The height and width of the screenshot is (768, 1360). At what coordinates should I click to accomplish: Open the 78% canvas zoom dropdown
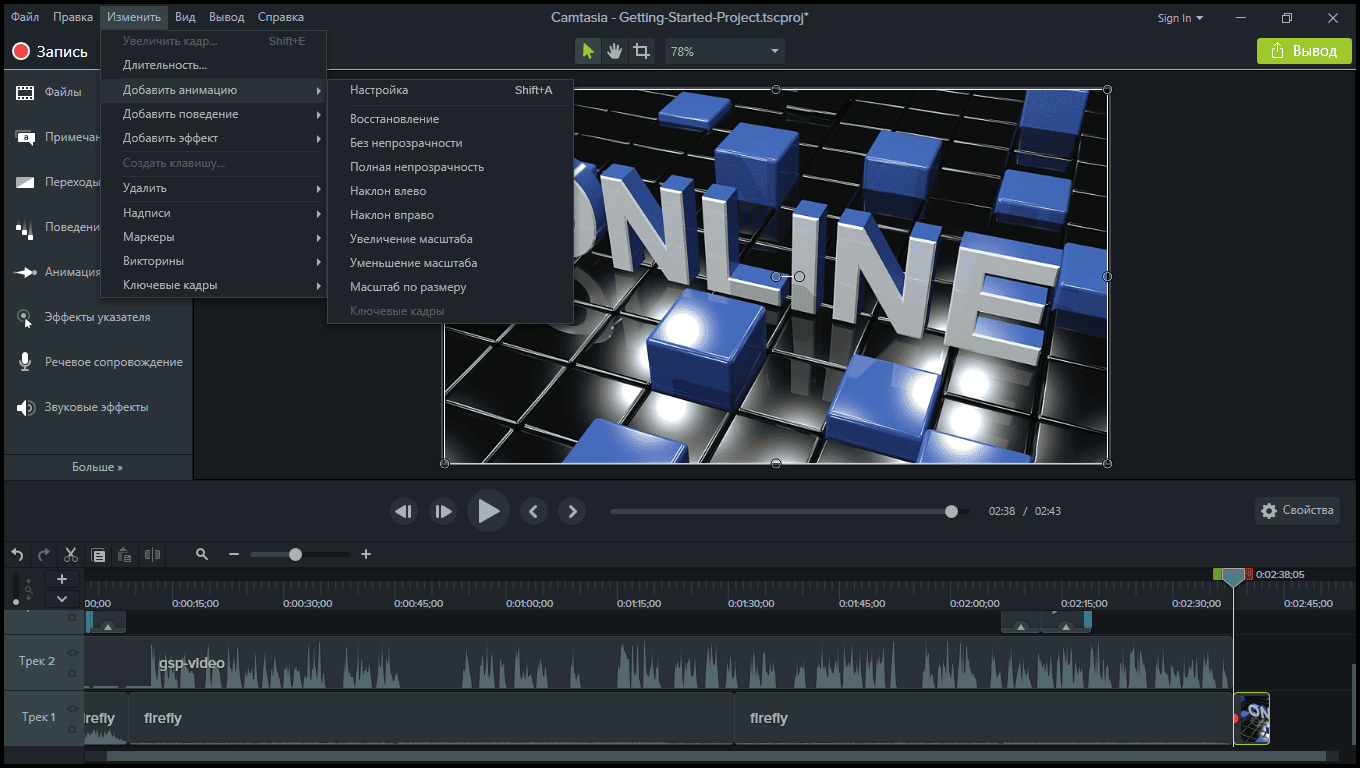[724, 51]
